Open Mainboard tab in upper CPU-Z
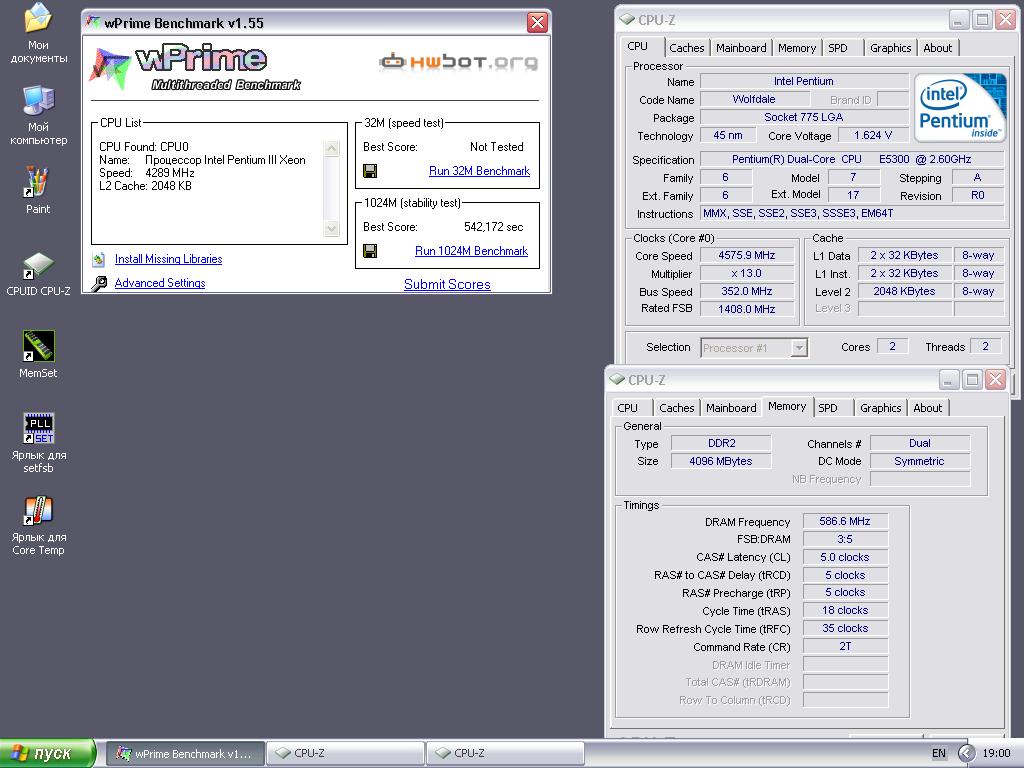The width and height of the screenshot is (1024, 768). [x=741, y=48]
